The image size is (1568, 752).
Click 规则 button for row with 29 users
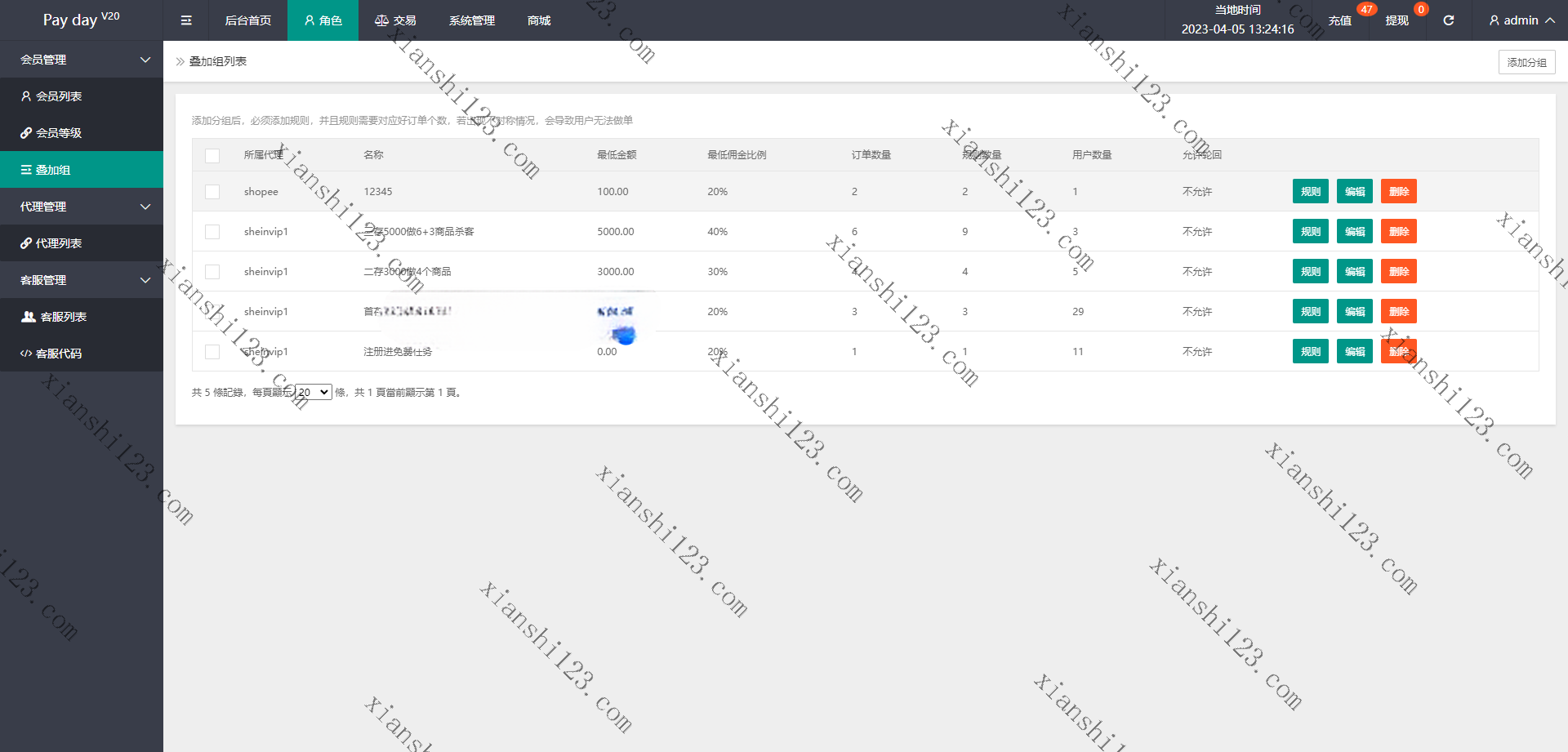click(1311, 311)
